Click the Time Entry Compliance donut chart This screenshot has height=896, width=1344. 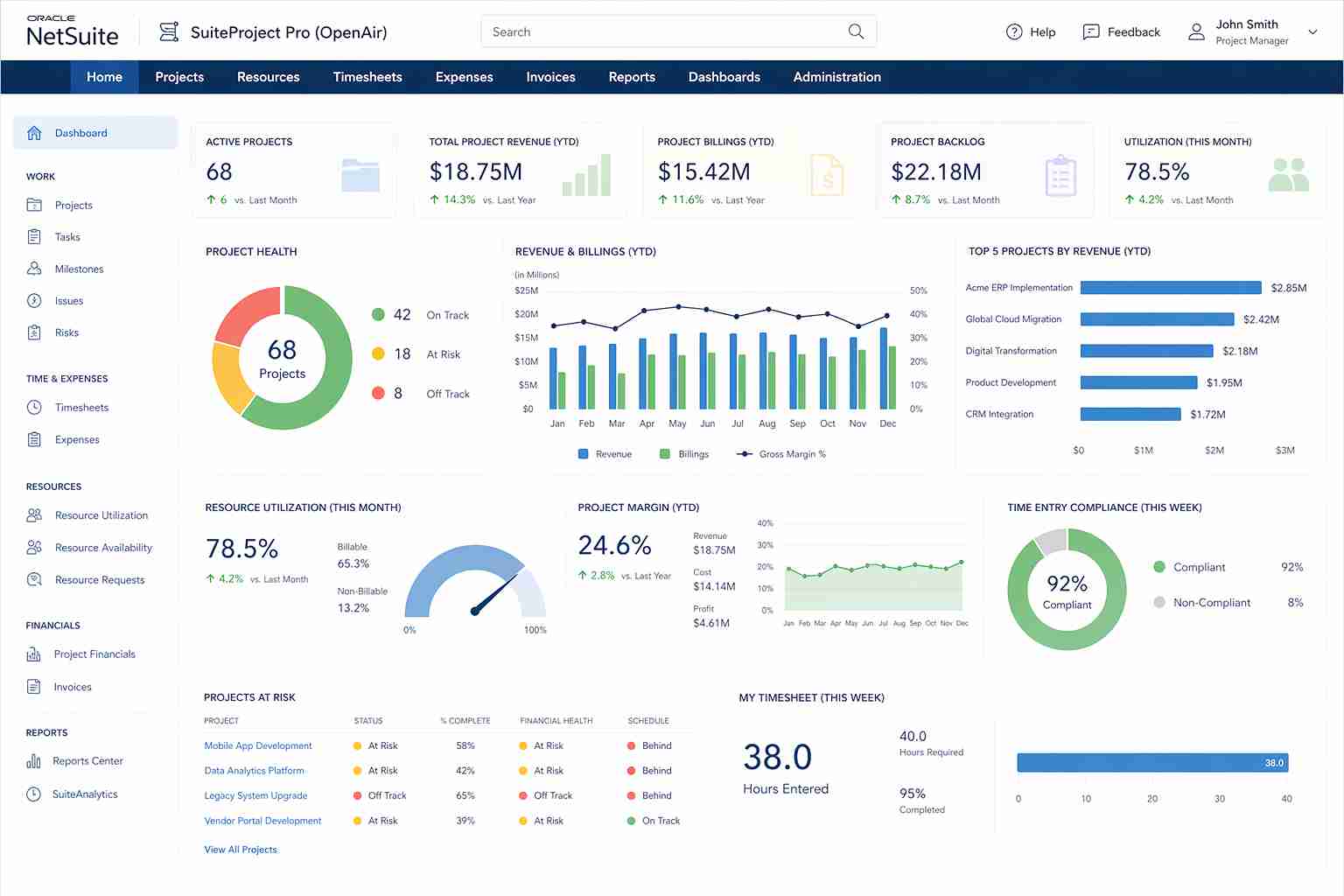coord(1067,589)
